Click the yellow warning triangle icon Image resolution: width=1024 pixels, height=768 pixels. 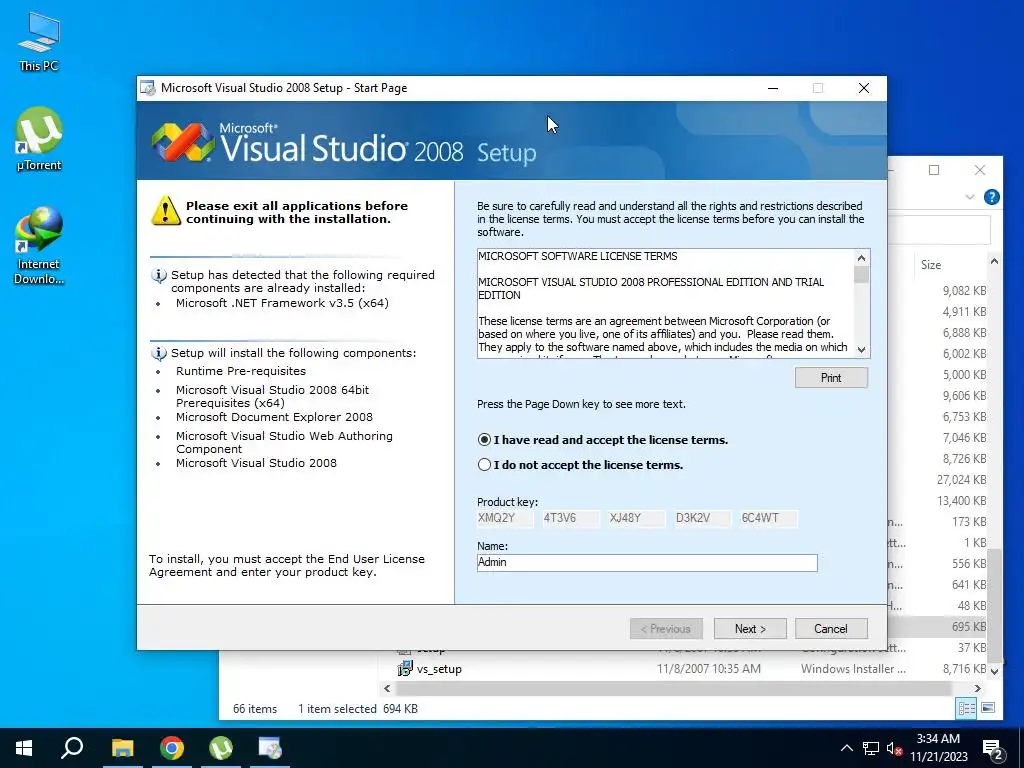point(166,211)
